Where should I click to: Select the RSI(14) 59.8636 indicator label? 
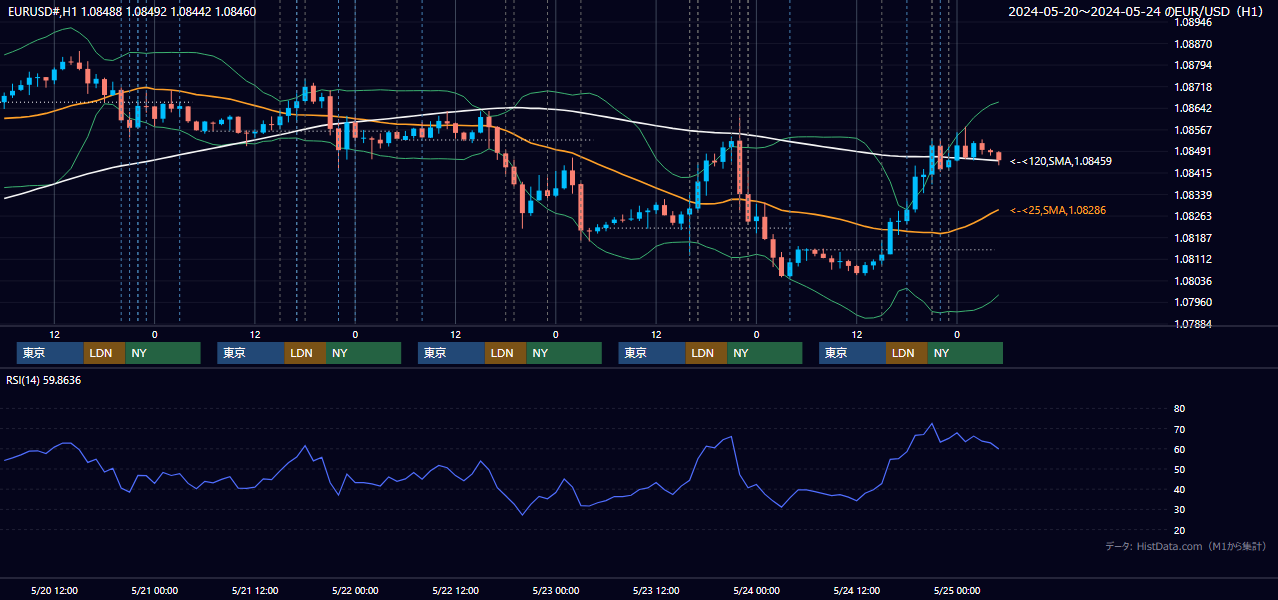(44, 380)
